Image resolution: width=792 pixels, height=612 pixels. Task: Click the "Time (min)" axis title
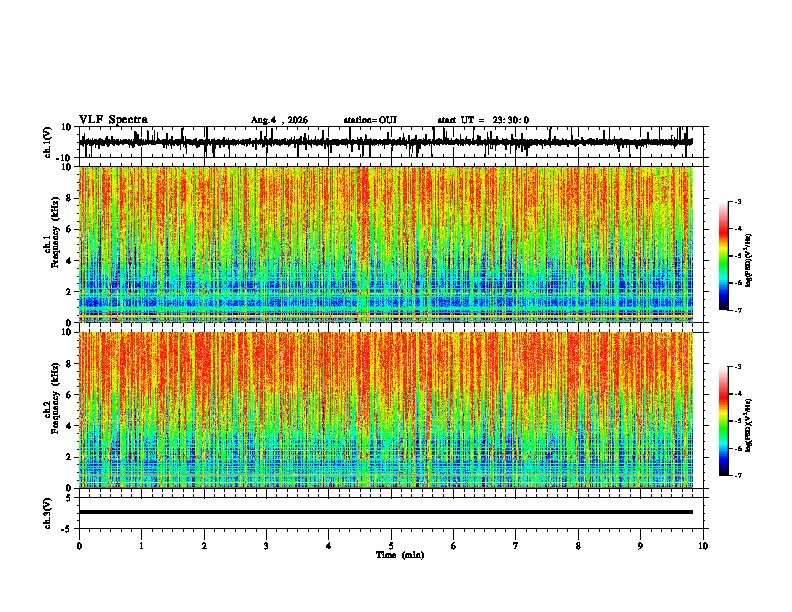point(400,555)
